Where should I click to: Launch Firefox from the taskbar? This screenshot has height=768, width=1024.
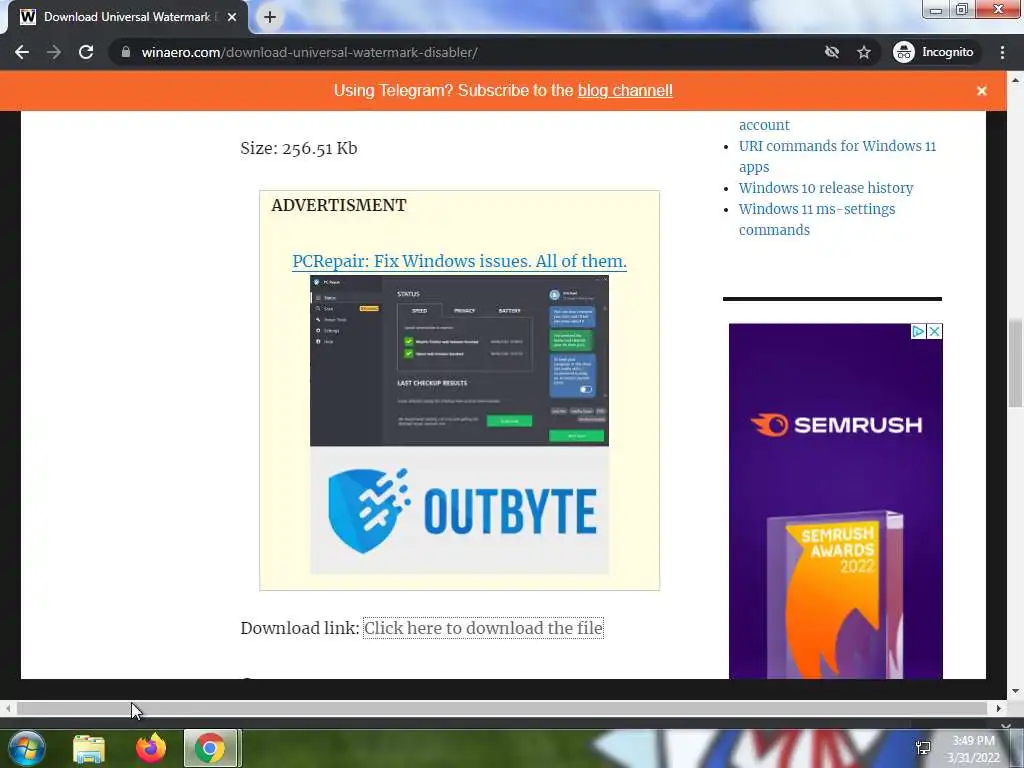point(151,748)
